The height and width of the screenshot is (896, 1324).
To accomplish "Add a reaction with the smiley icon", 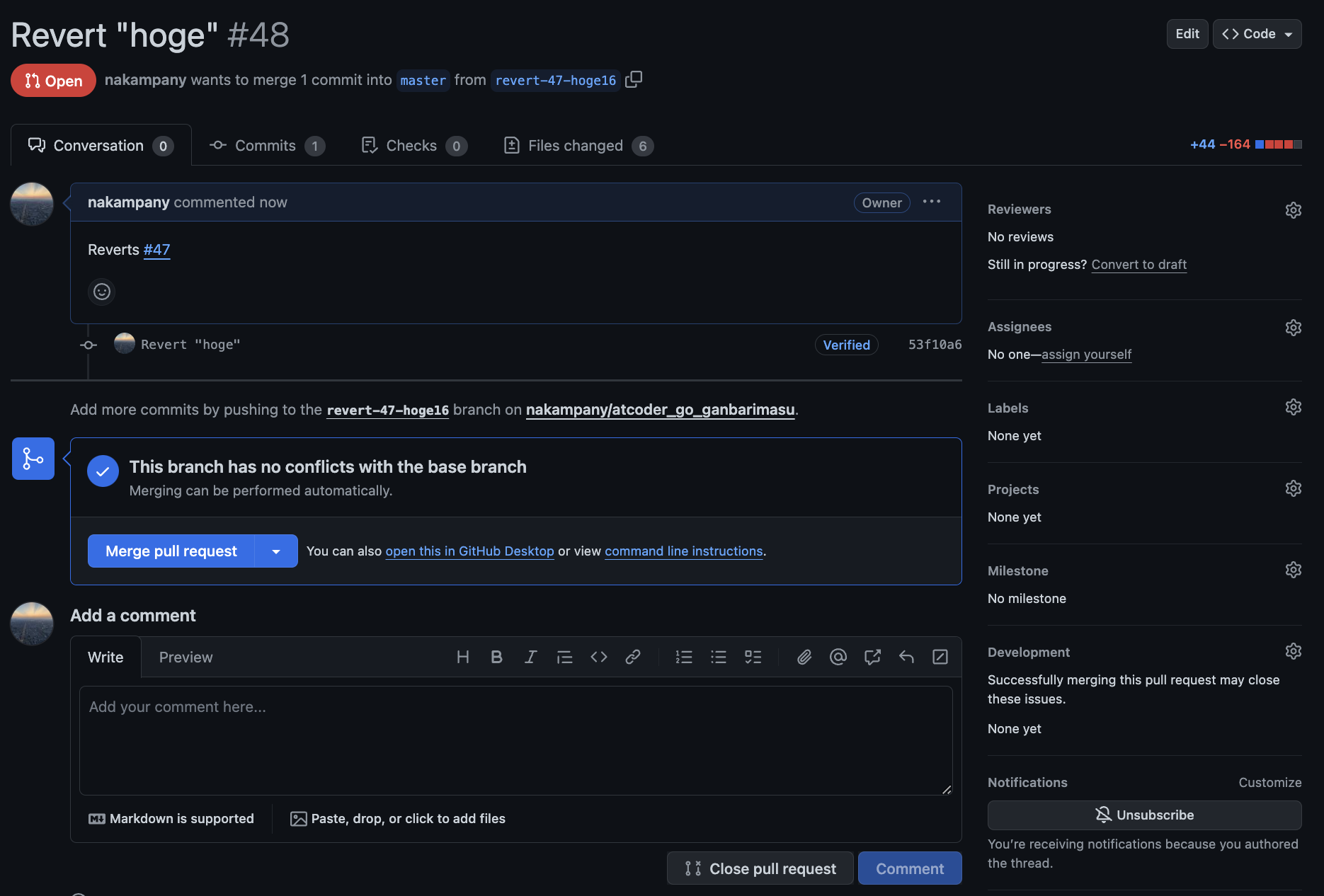I will 102,292.
